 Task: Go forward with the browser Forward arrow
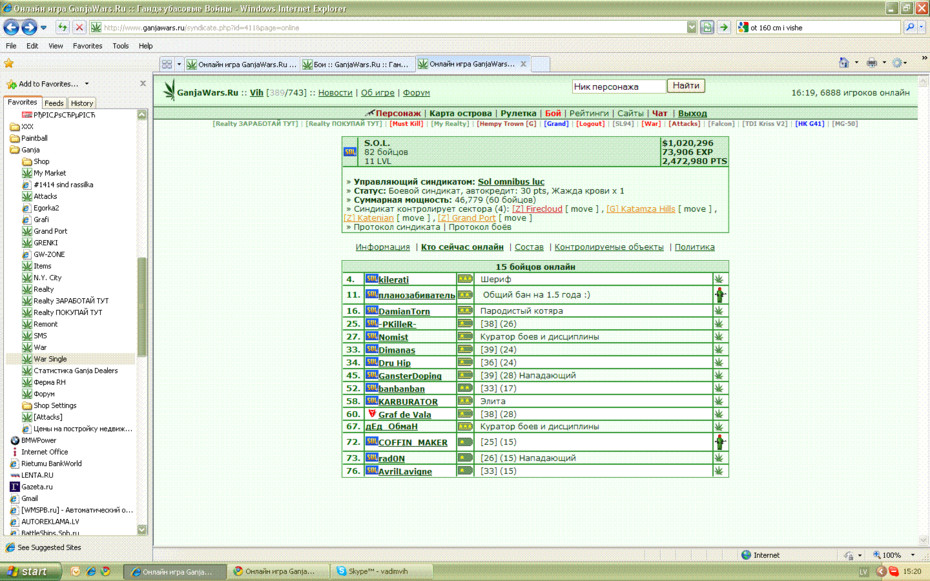pyautogui.click(x=28, y=27)
